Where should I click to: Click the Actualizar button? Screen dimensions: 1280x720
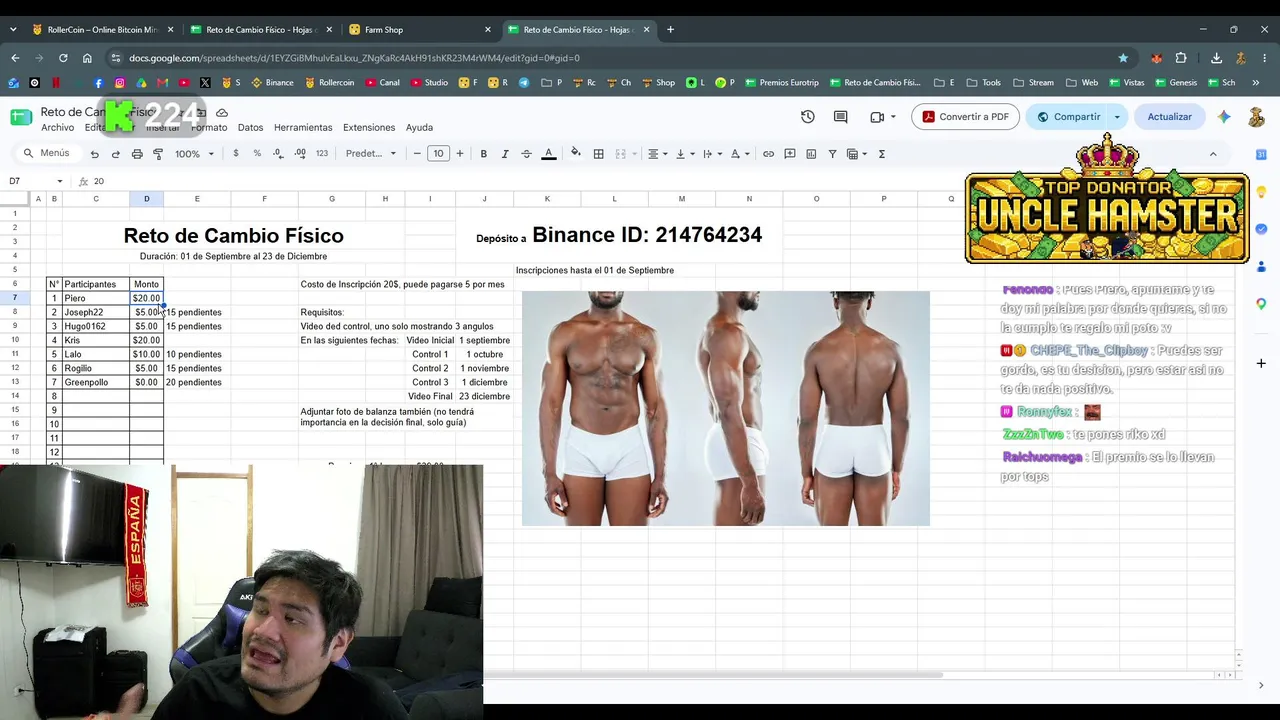click(x=1169, y=117)
